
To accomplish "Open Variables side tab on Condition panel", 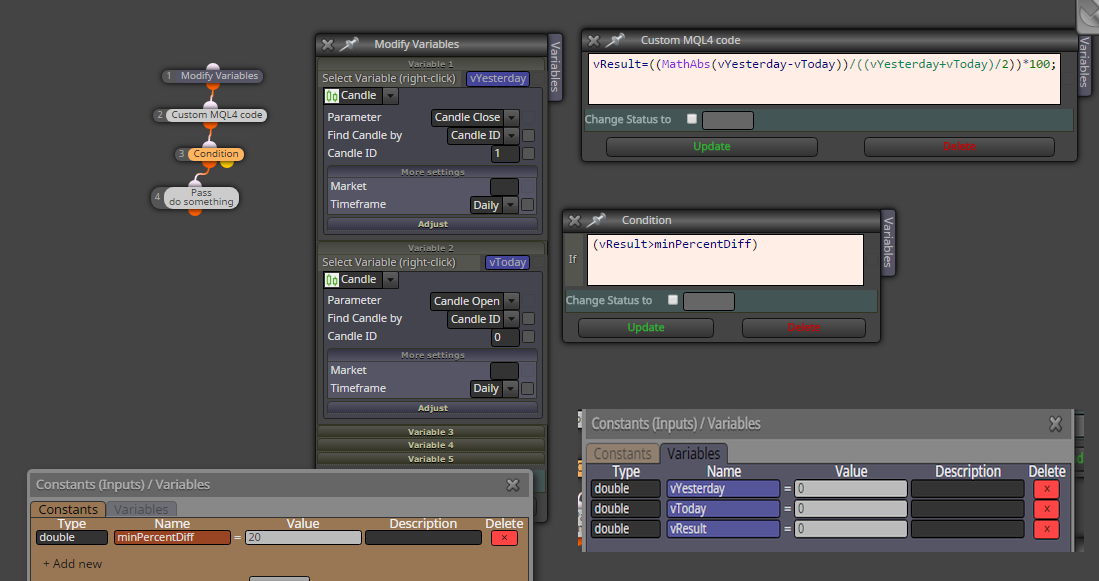I will 887,242.
